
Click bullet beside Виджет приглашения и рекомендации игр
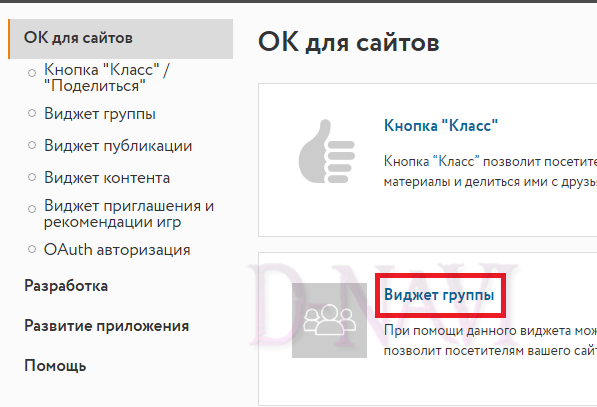coord(32,209)
